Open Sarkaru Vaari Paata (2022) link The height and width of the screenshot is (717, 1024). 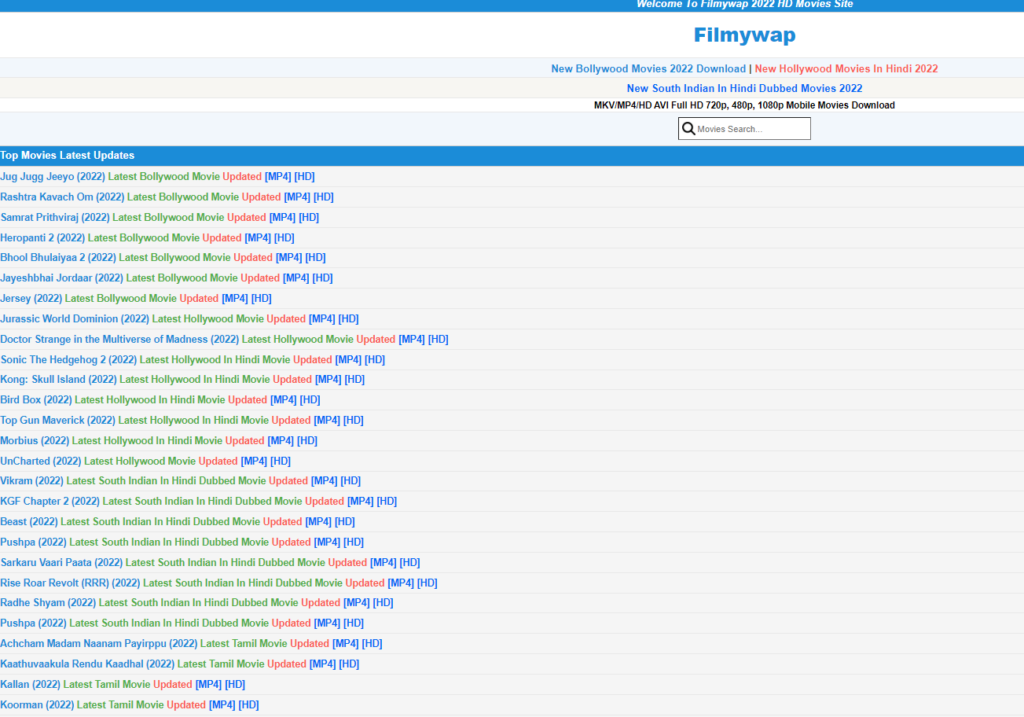[210, 562]
